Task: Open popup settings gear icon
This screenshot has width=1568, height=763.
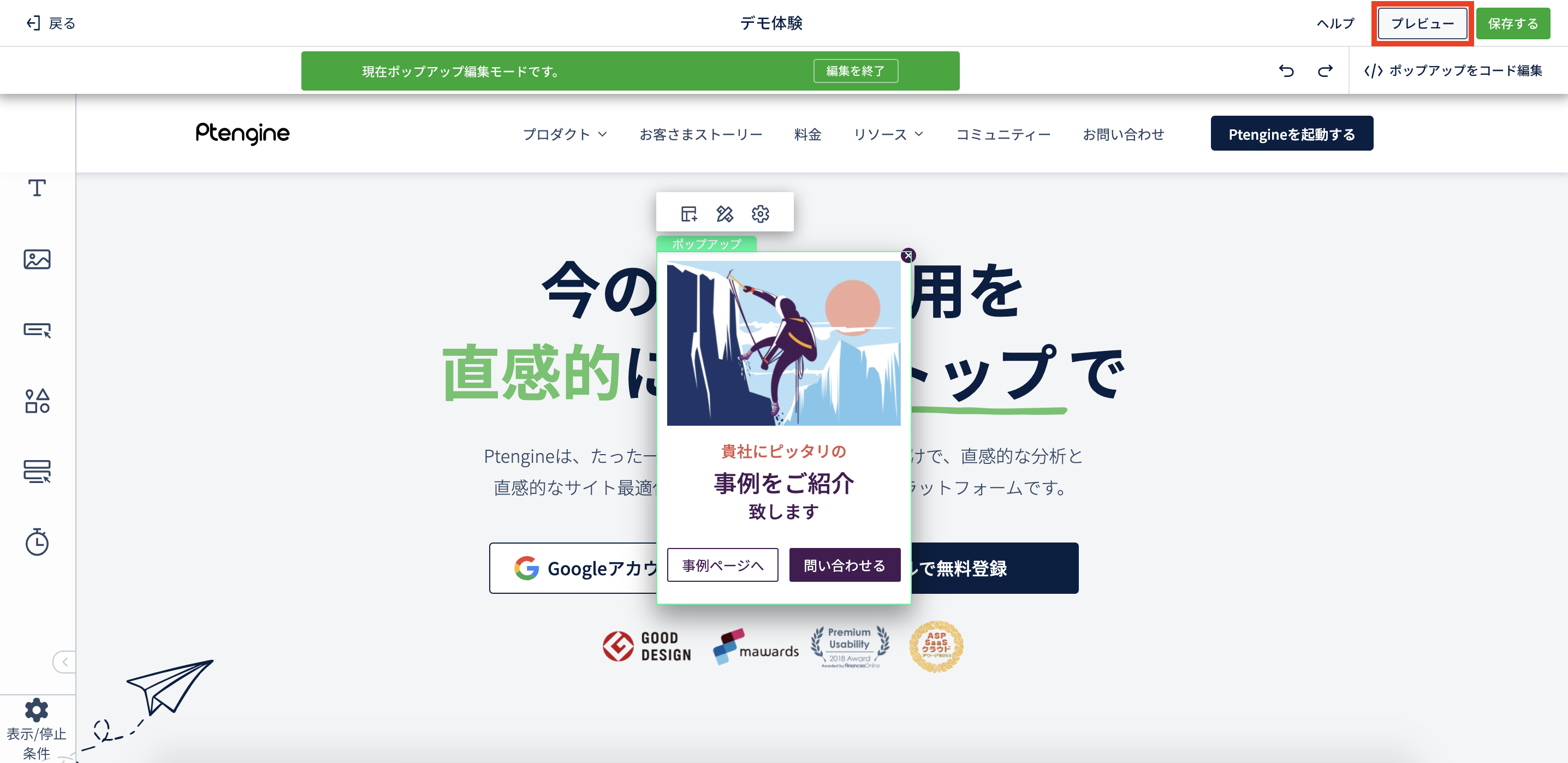Action: [x=761, y=213]
